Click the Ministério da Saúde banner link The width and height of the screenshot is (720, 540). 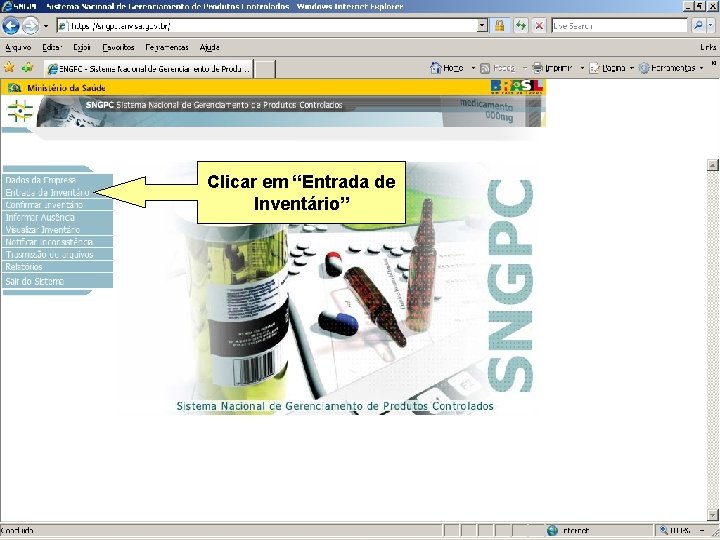point(66,88)
